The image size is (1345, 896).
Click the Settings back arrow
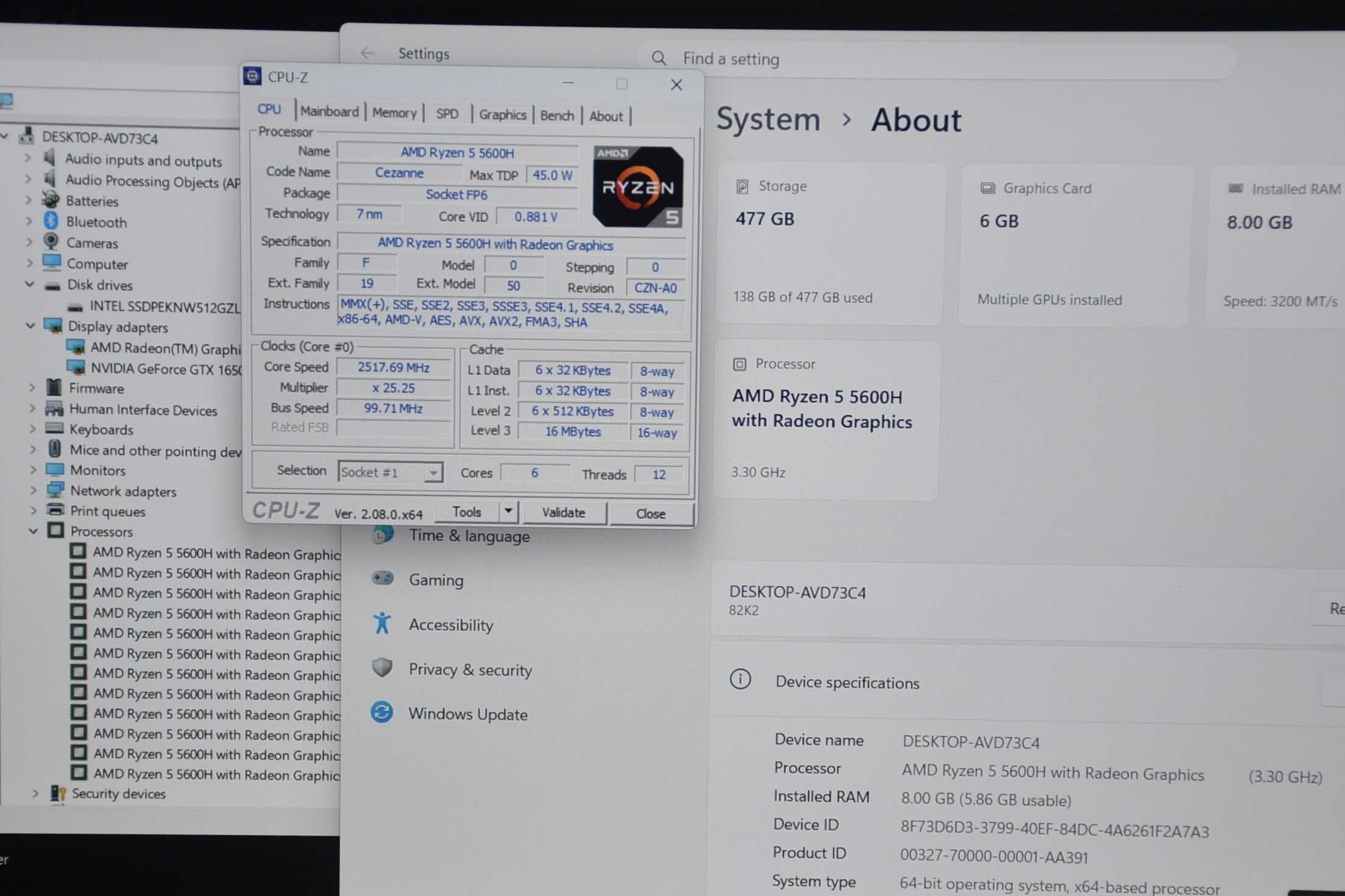pos(367,53)
